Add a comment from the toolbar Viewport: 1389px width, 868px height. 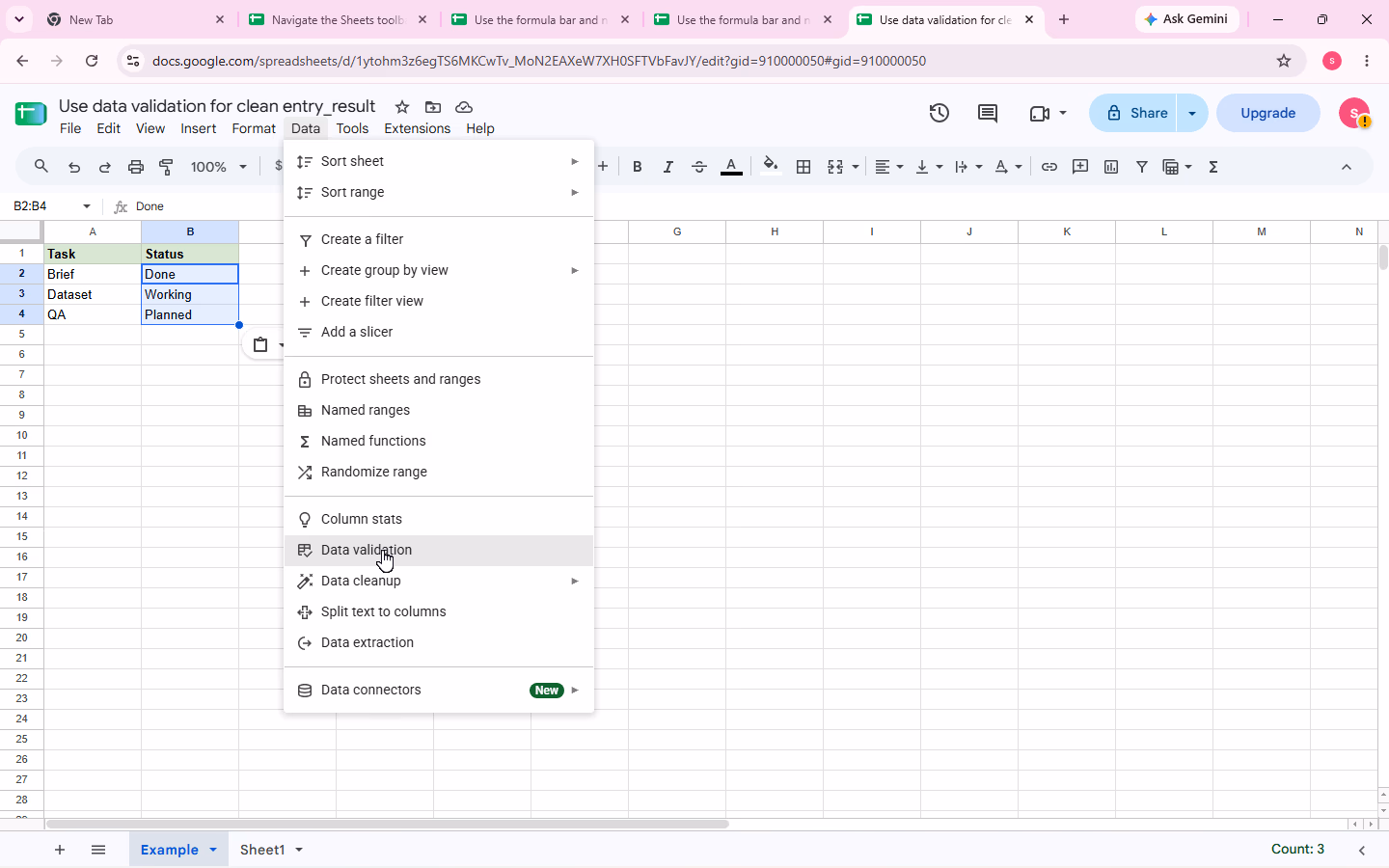1080,167
